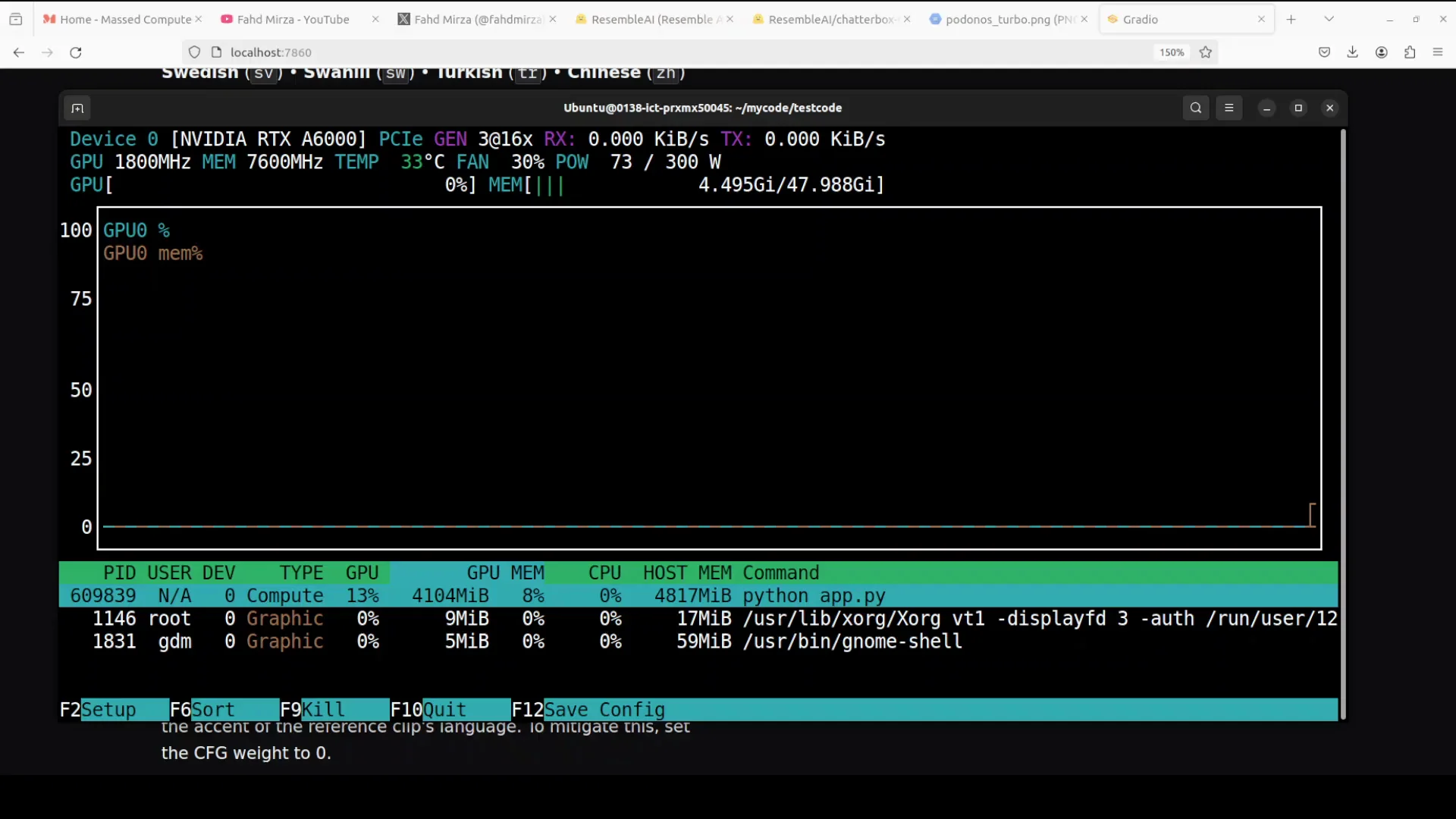1456x819 pixels.
Task: Click the search icon in the terminal titlebar
Action: pyautogui.click(x=1196, y=108)
